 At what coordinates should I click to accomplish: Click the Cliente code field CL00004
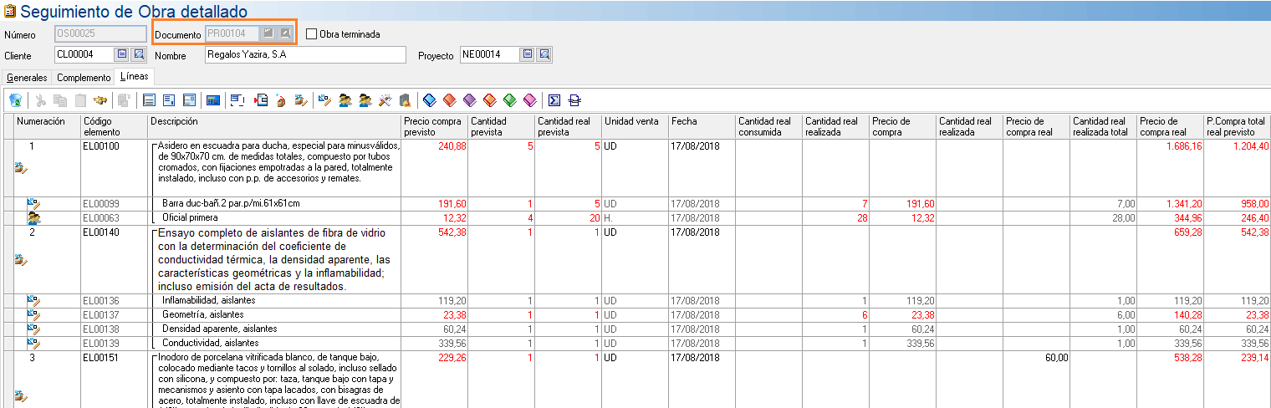click(84, 54)
